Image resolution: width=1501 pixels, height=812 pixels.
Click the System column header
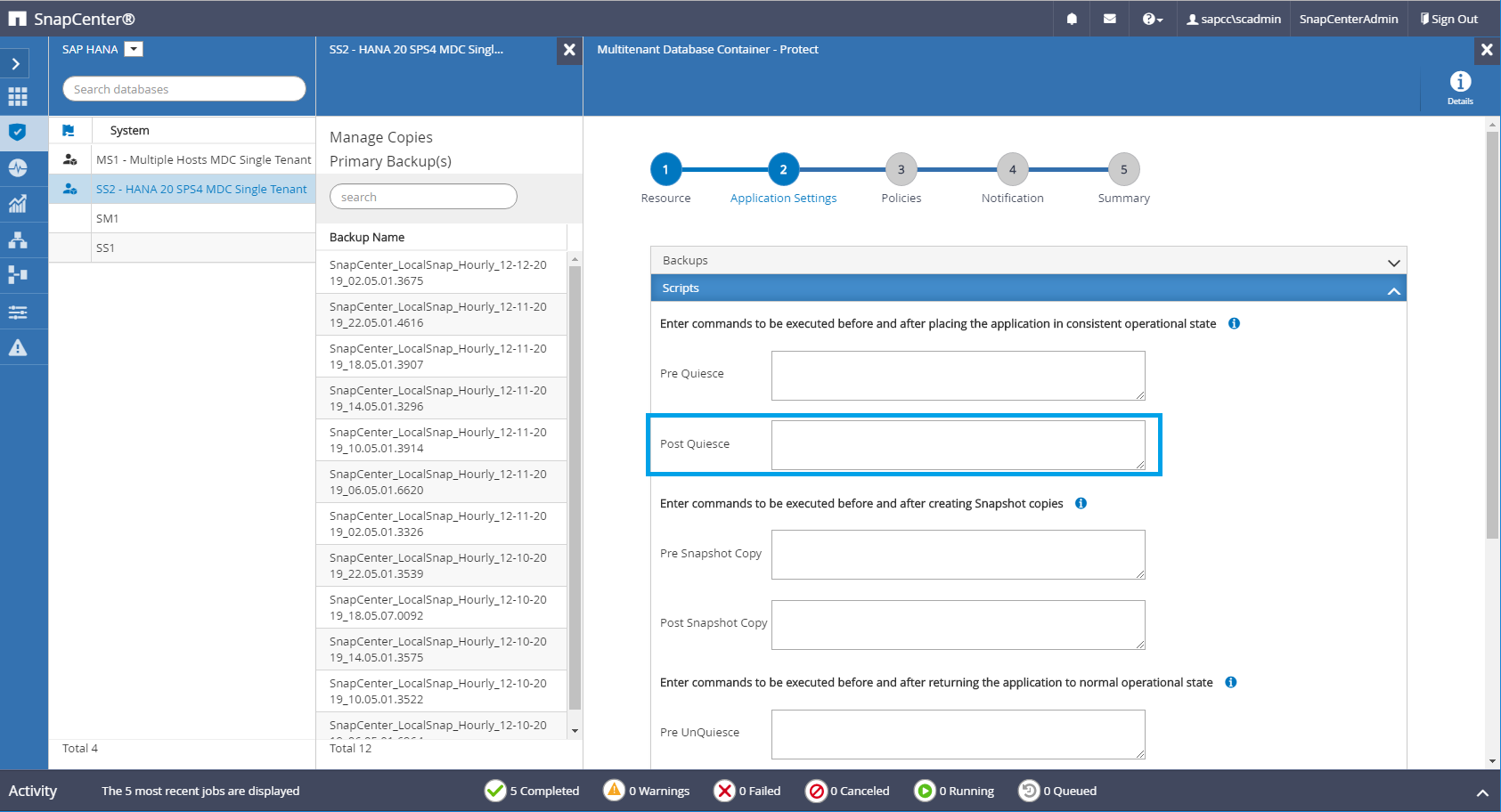[x=130, y=130]
